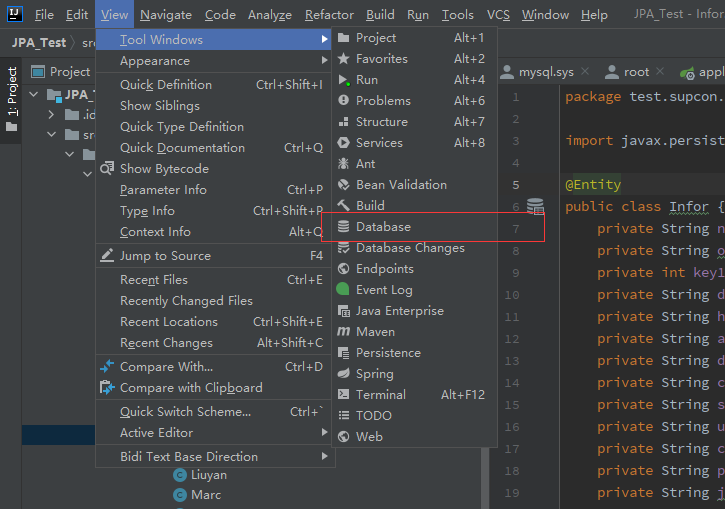Click the Project view header label

click(x=70, y=72)
